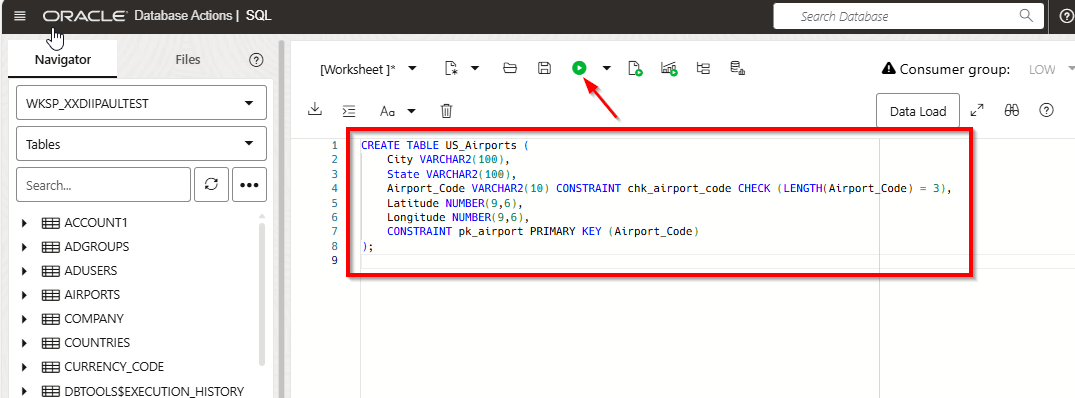This screenshot has width=1075, height=398.
Task: Open the new file dropdown arrow
Action: tap(474, 68)
